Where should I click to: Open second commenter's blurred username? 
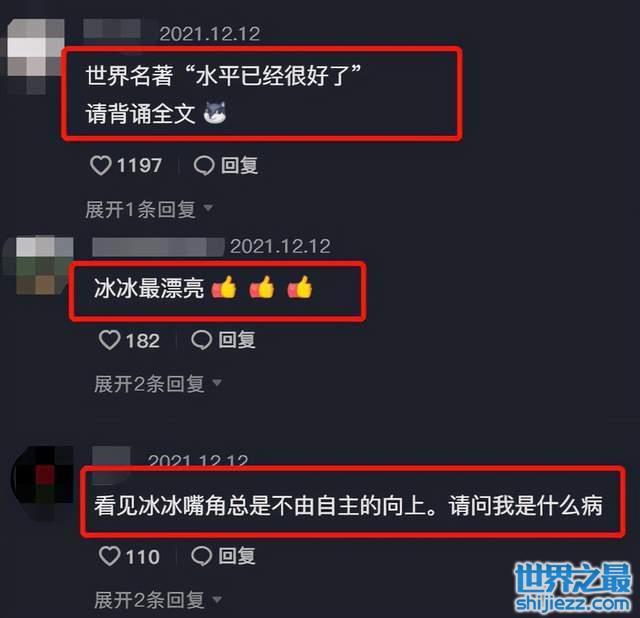point(158,247)
